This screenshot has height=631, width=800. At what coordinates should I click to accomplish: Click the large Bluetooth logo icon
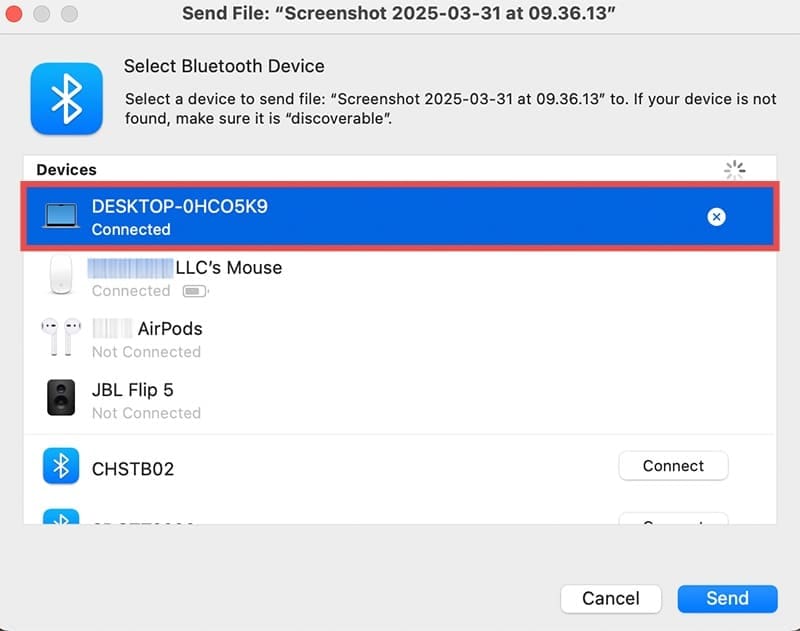pyautogui.click(x=67, y=98)
